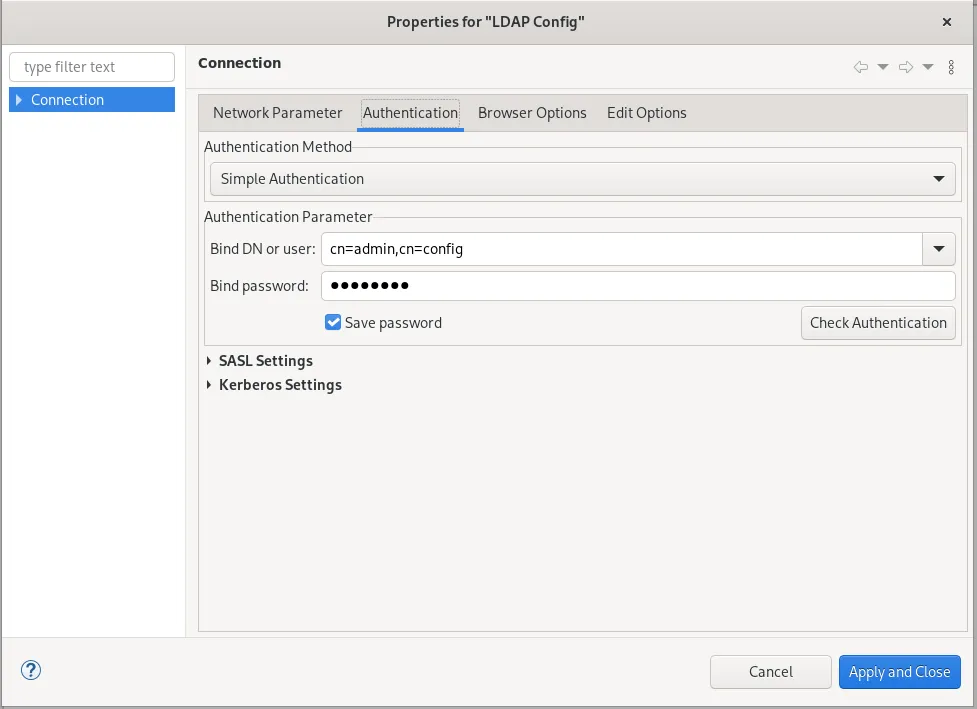Switch to the Edit Options tab
The width and height of the screenshot is (977, 709).
[x=646, y=112]
